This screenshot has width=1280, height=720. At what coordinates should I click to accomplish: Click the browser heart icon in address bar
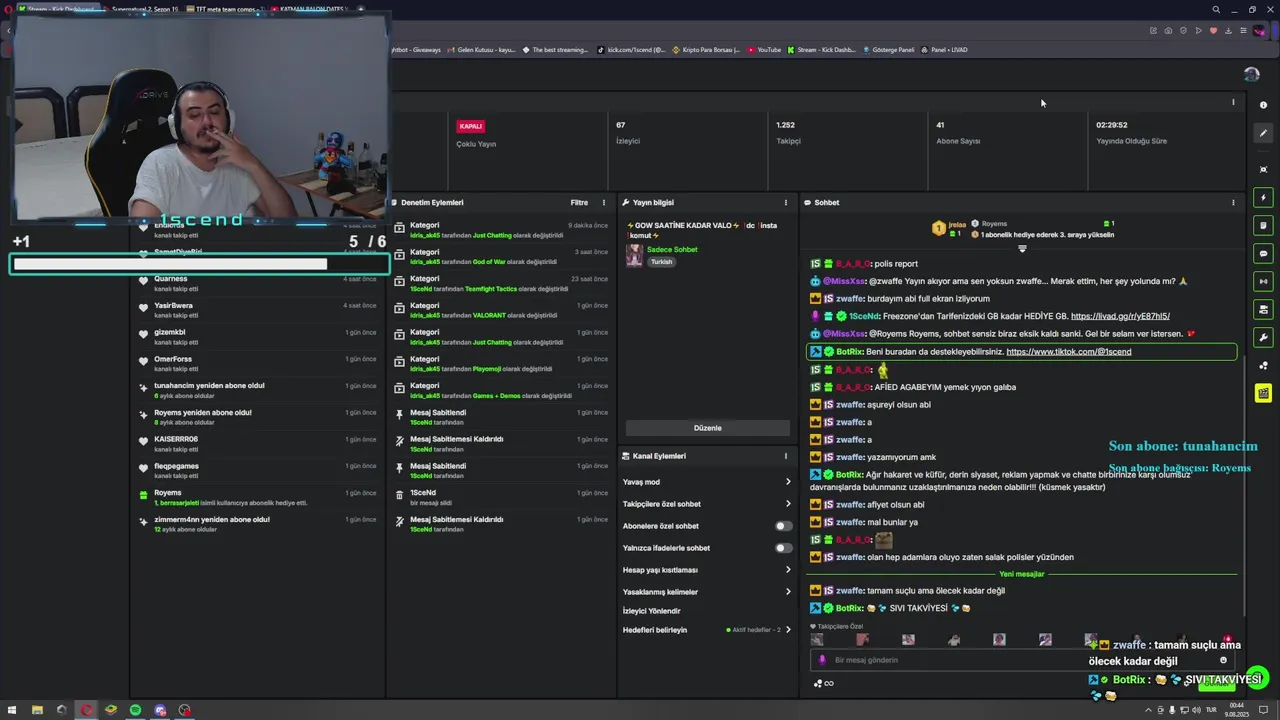tap(1214, 30)
